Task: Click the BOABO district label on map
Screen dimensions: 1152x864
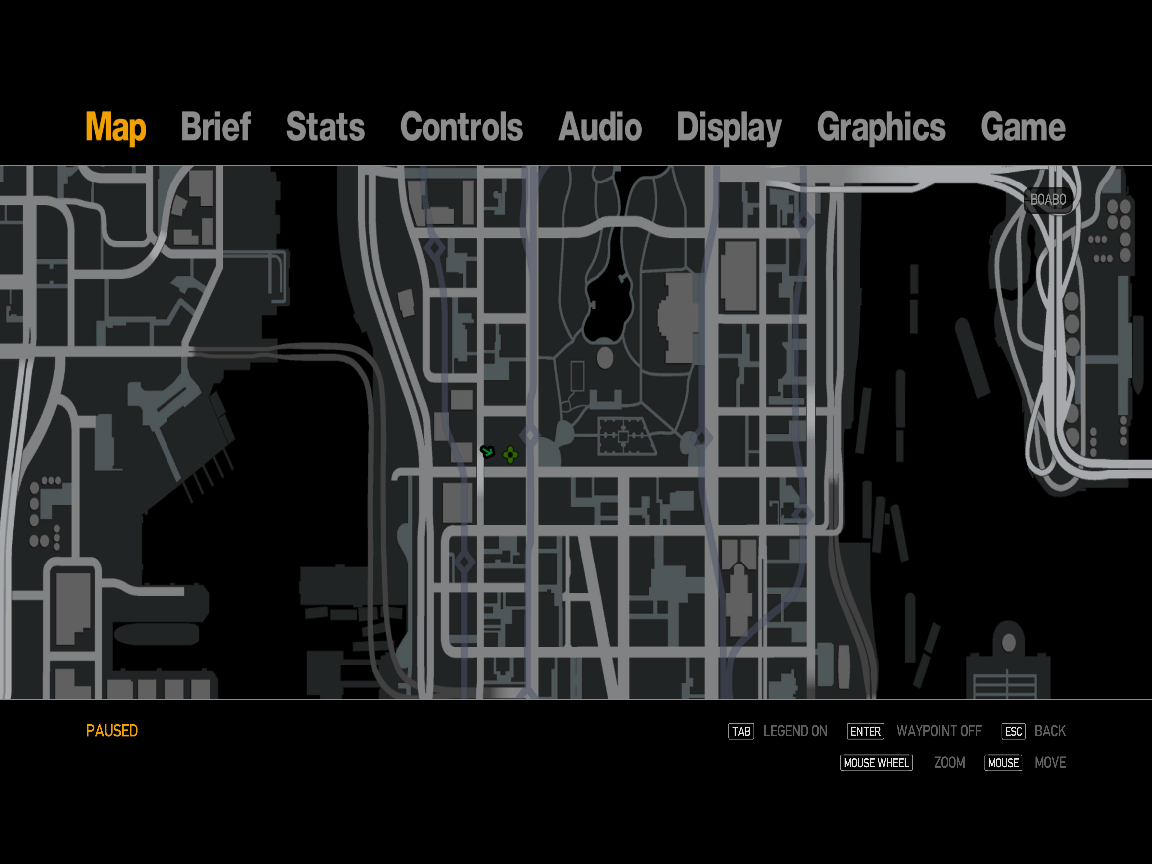Action: coord(1048,200)
